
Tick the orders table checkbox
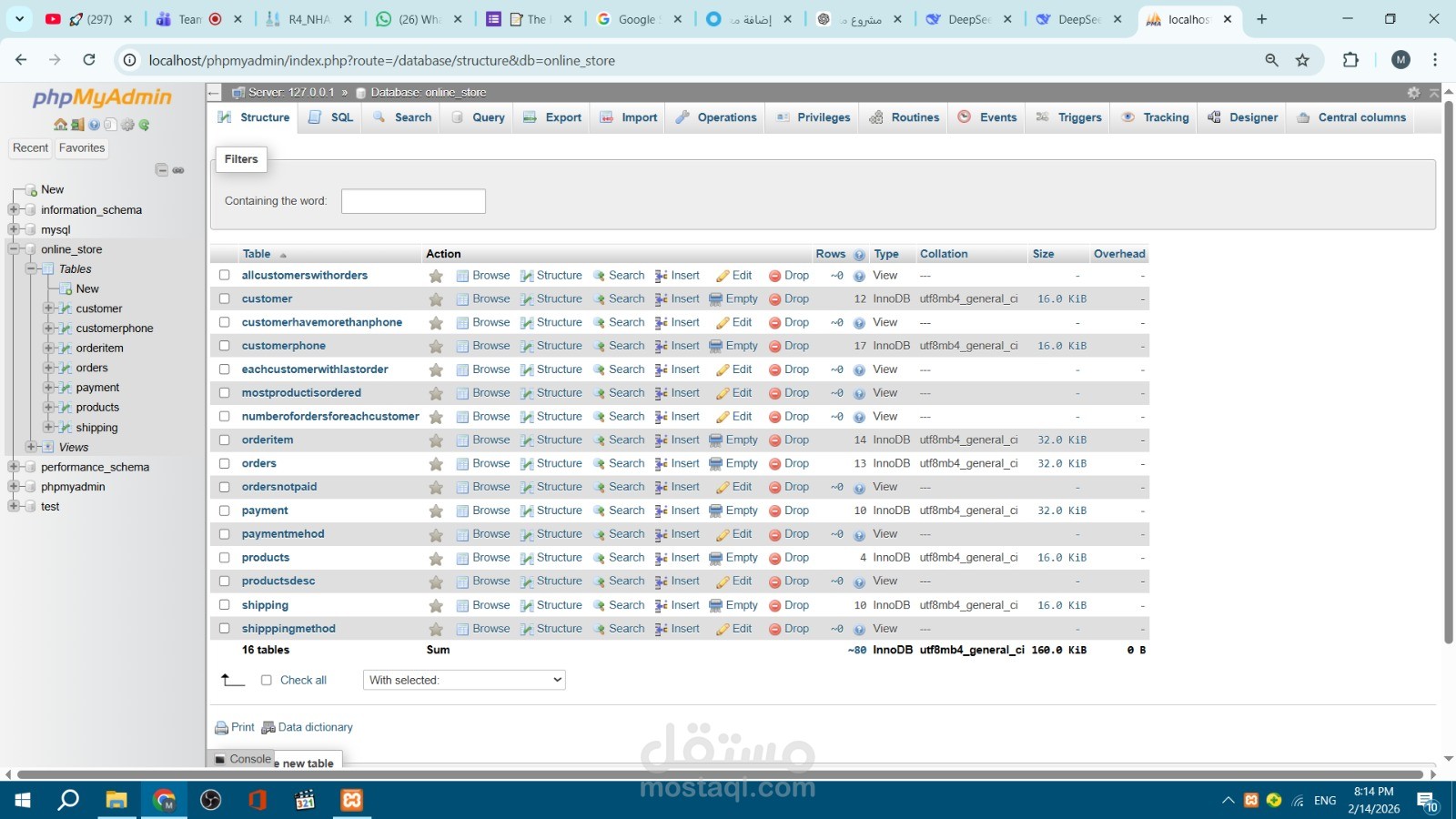tap(224, 464)
